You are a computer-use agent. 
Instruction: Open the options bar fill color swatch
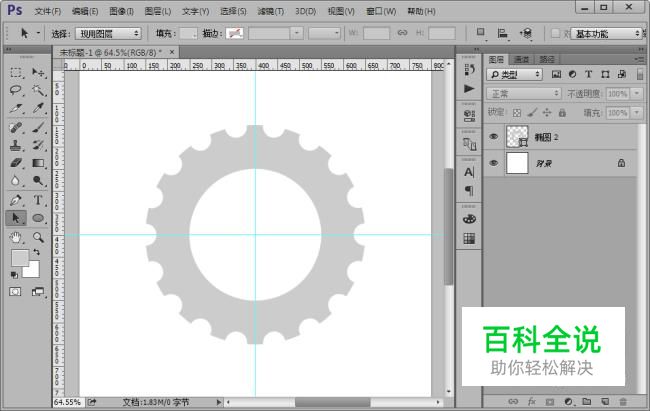pyautogui.click(x=189, y=33)
